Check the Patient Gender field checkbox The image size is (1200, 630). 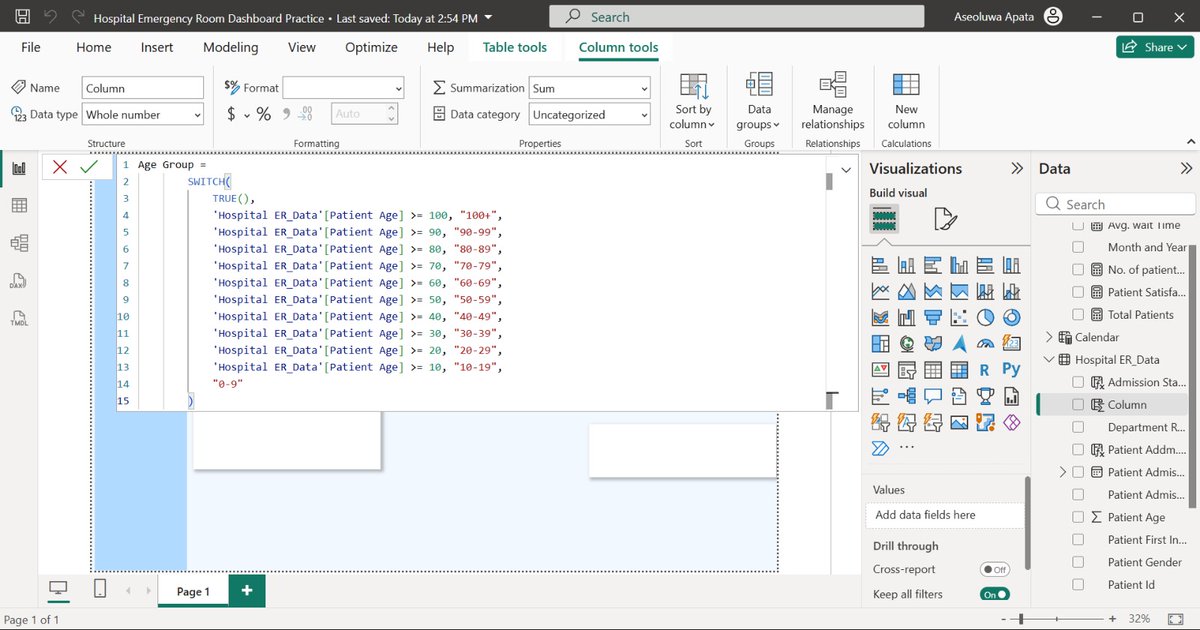click(1078, 562)
